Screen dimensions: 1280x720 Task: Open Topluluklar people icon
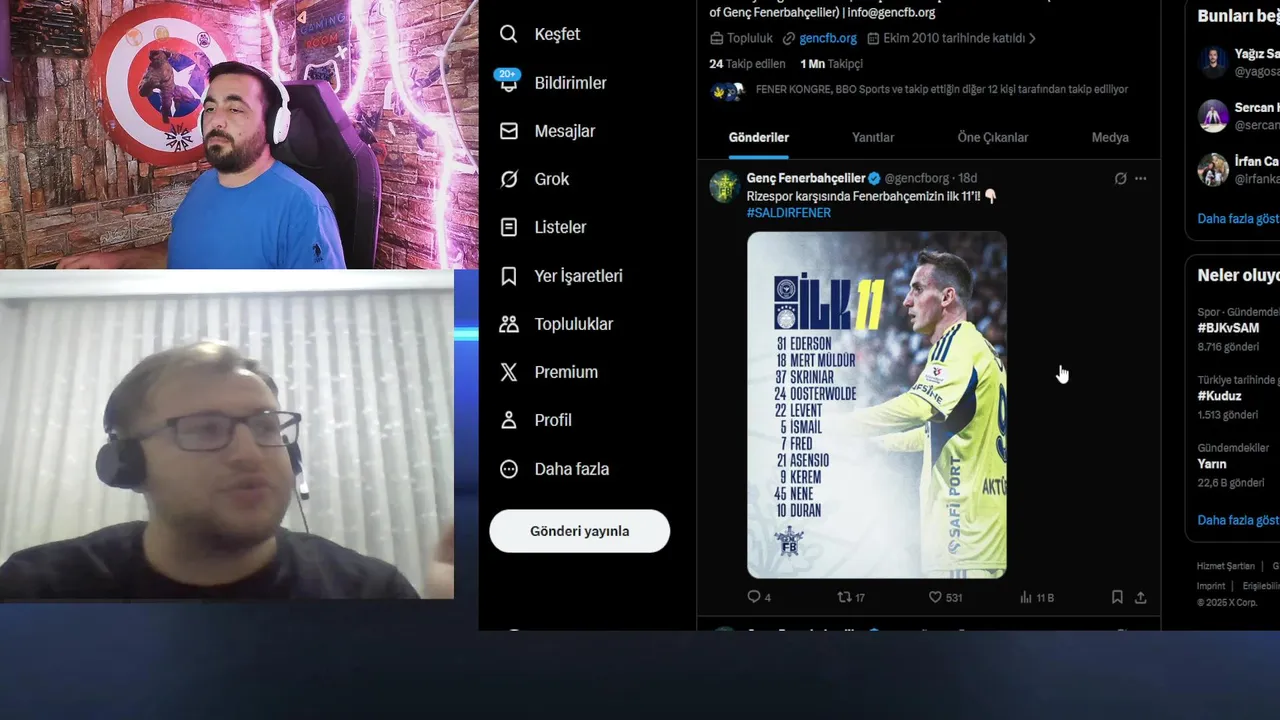(x=509, y=324)
